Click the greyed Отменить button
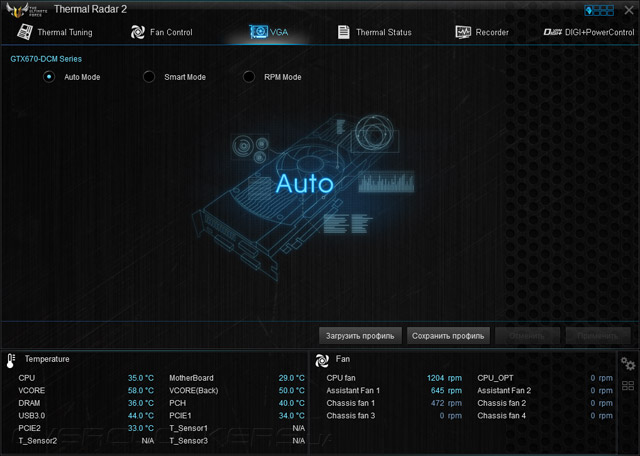This screenshot has height=456, width=640. point(527,336)
